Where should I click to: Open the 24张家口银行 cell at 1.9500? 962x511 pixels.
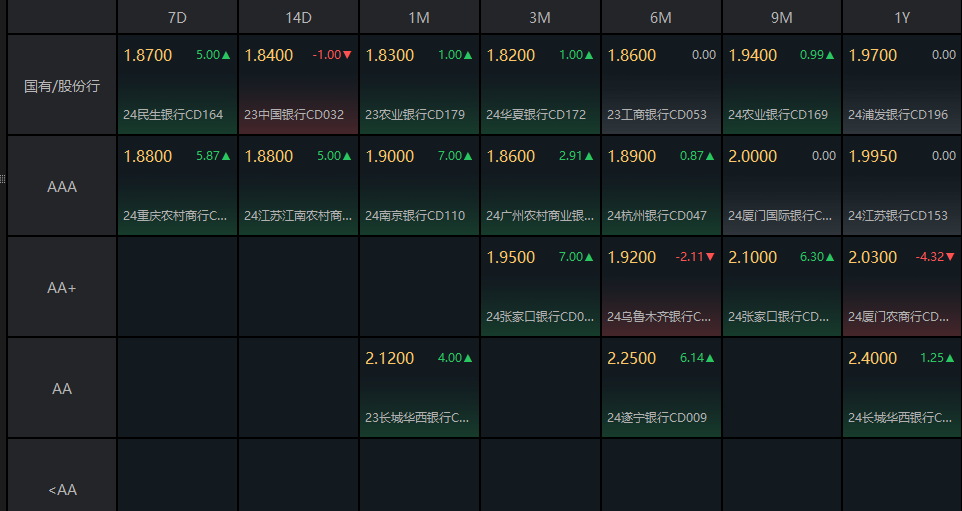pos(540,286)
